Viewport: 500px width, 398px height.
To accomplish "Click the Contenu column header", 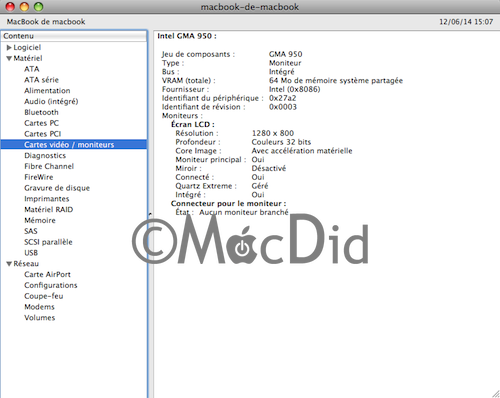I will [x=74, y=36].
